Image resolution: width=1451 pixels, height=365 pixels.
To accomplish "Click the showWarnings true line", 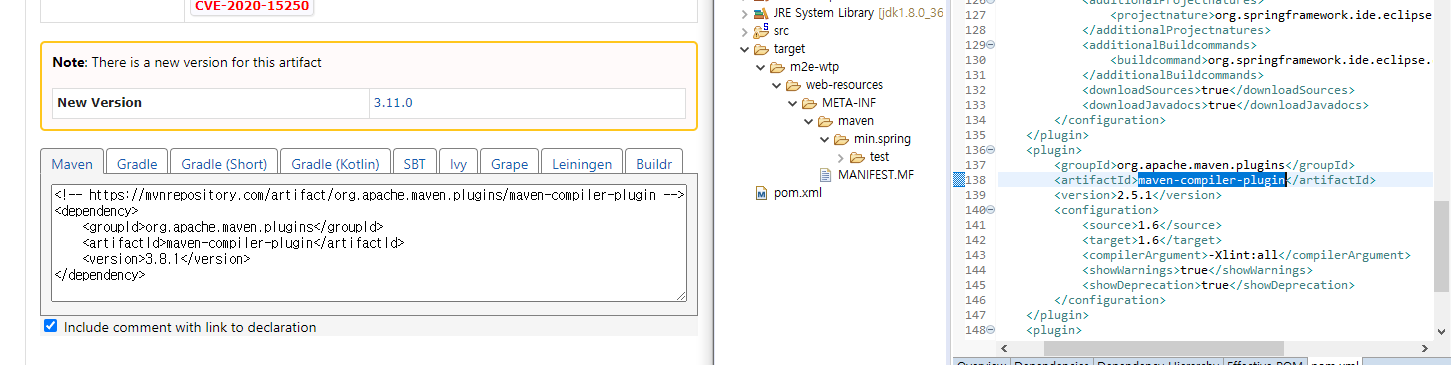I will (x=1197, y=270).
